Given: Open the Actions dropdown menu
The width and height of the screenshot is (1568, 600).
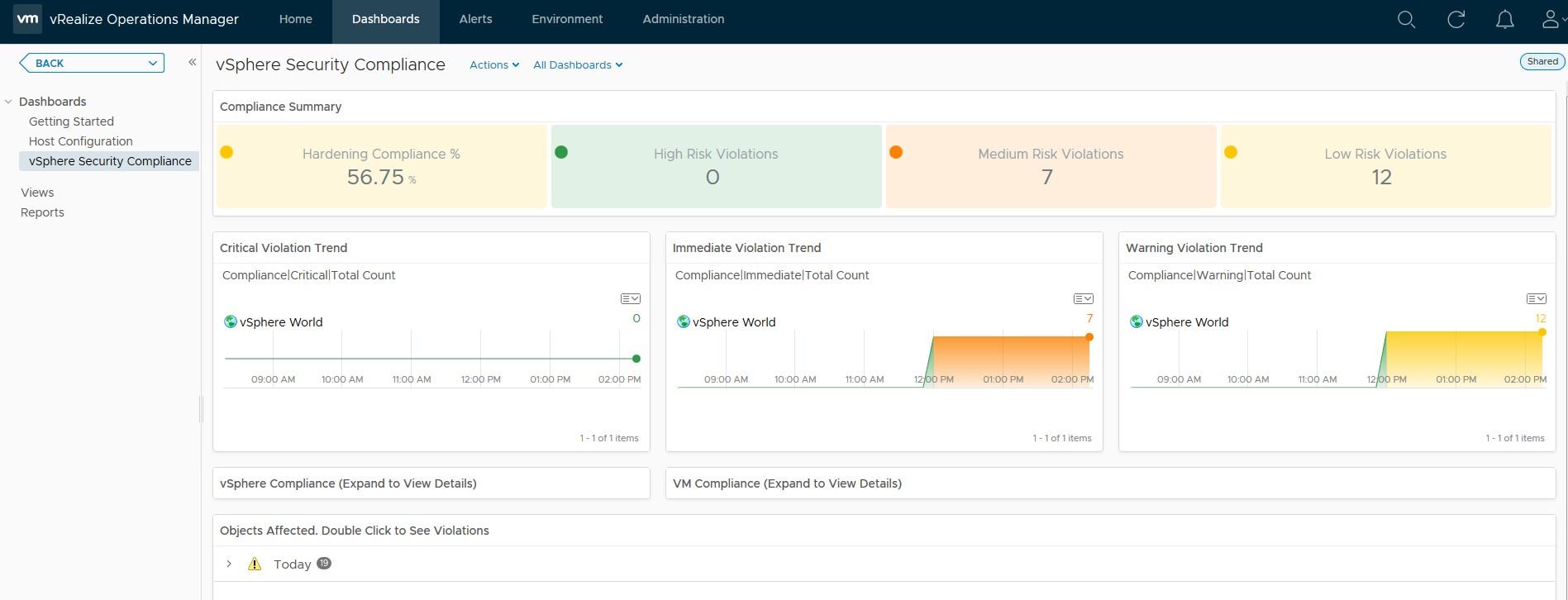Looking at the screenshot, I should 494,64.
